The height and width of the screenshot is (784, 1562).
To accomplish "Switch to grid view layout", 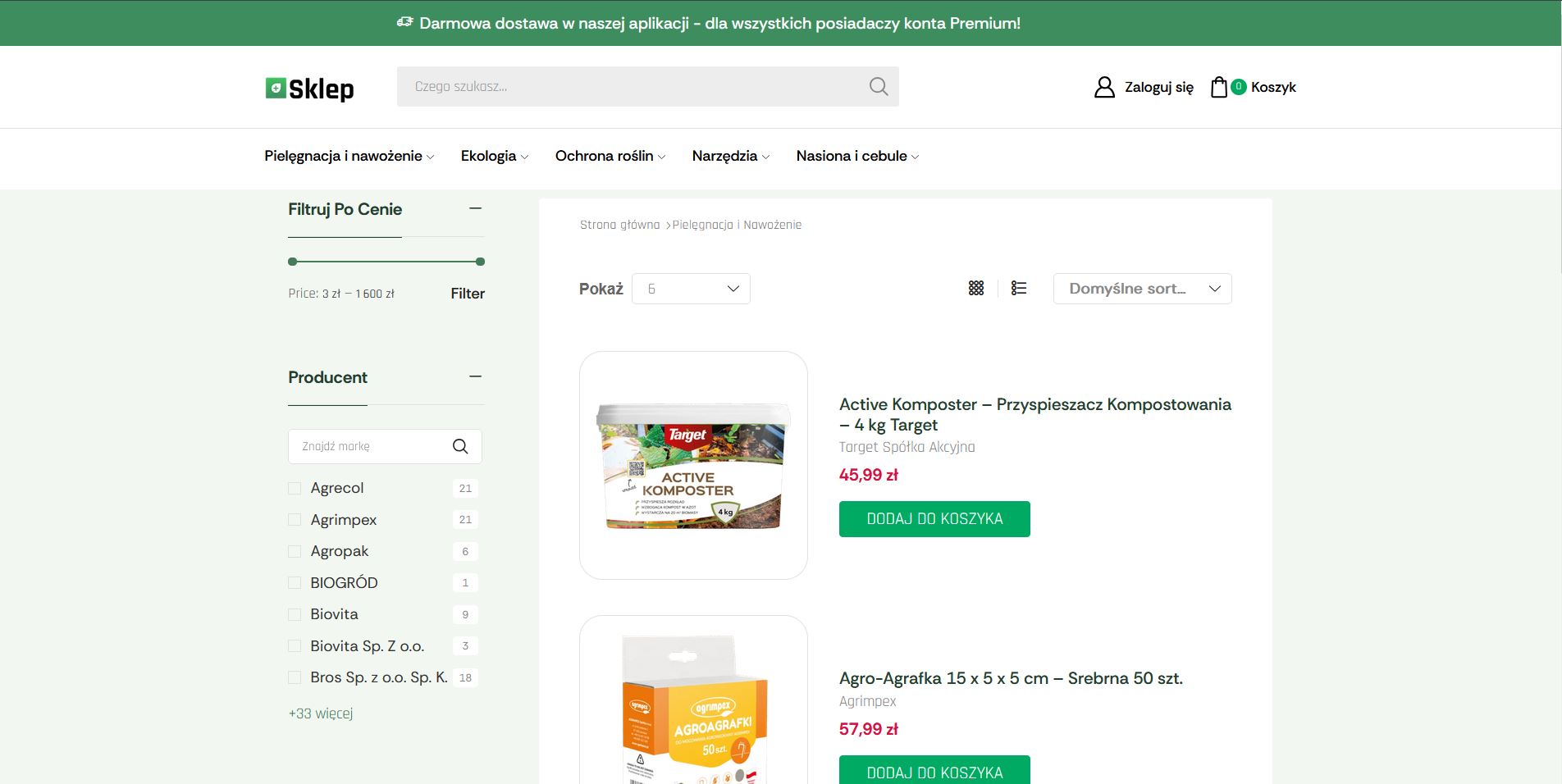I will [975, 288].
